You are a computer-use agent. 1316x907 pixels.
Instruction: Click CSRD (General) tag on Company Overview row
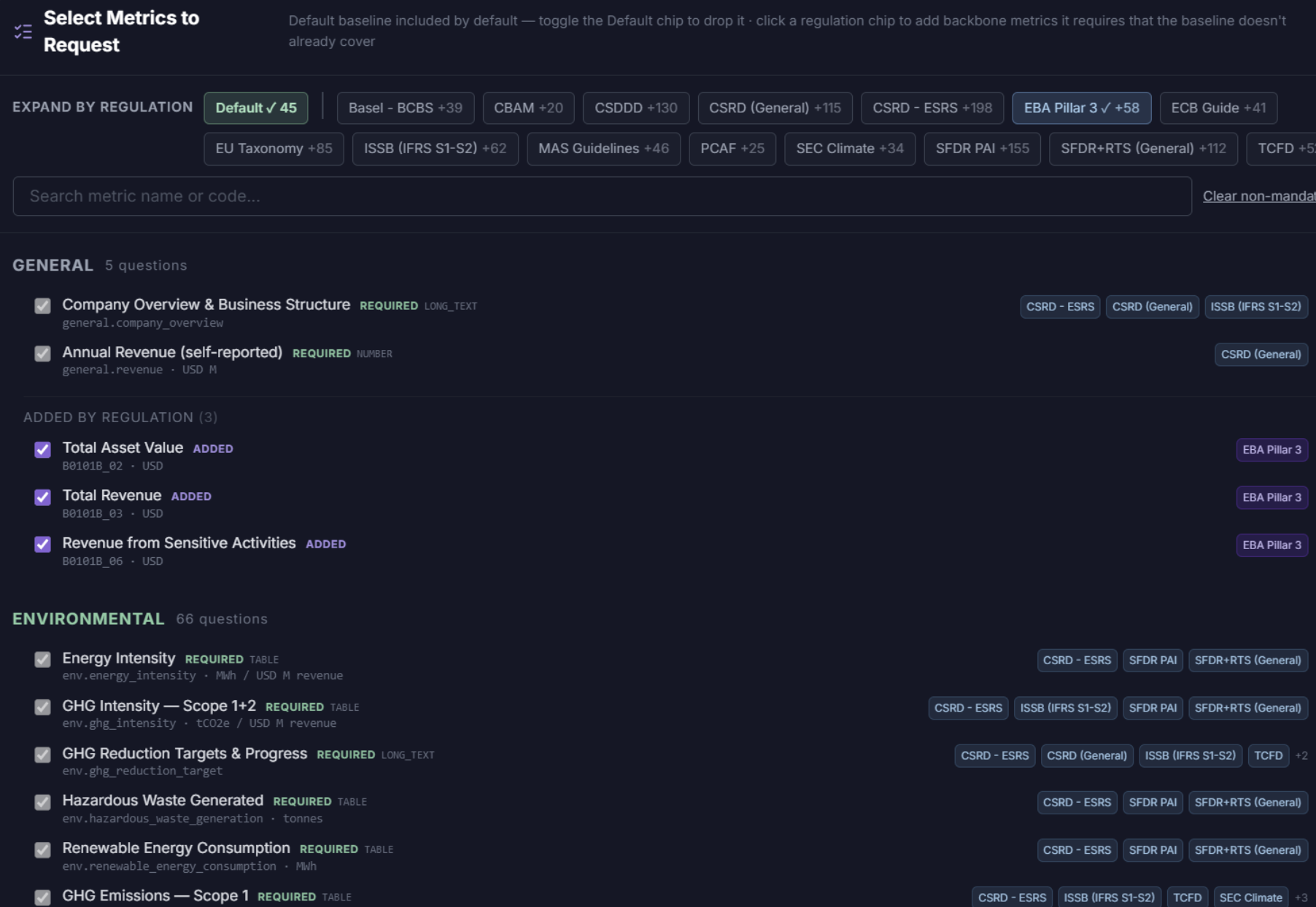pyautogui.click(x=1152, y=307)
